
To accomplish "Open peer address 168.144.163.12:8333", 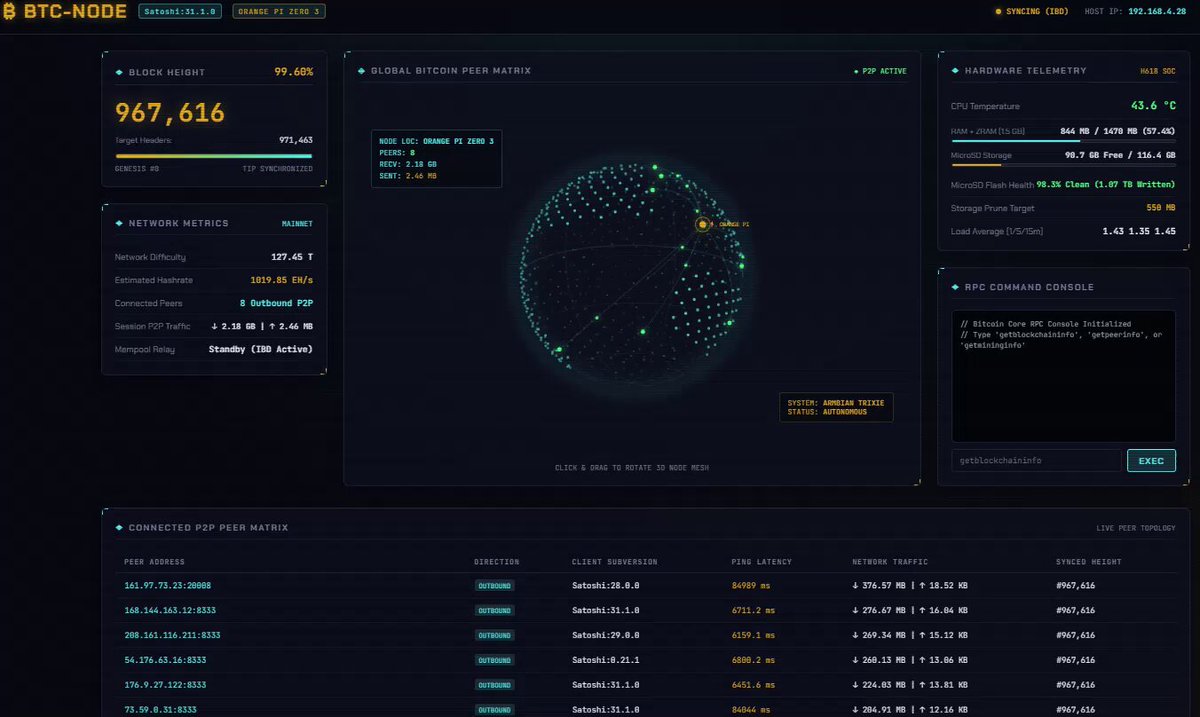I will pyautogui.click(x=169, y=610).
